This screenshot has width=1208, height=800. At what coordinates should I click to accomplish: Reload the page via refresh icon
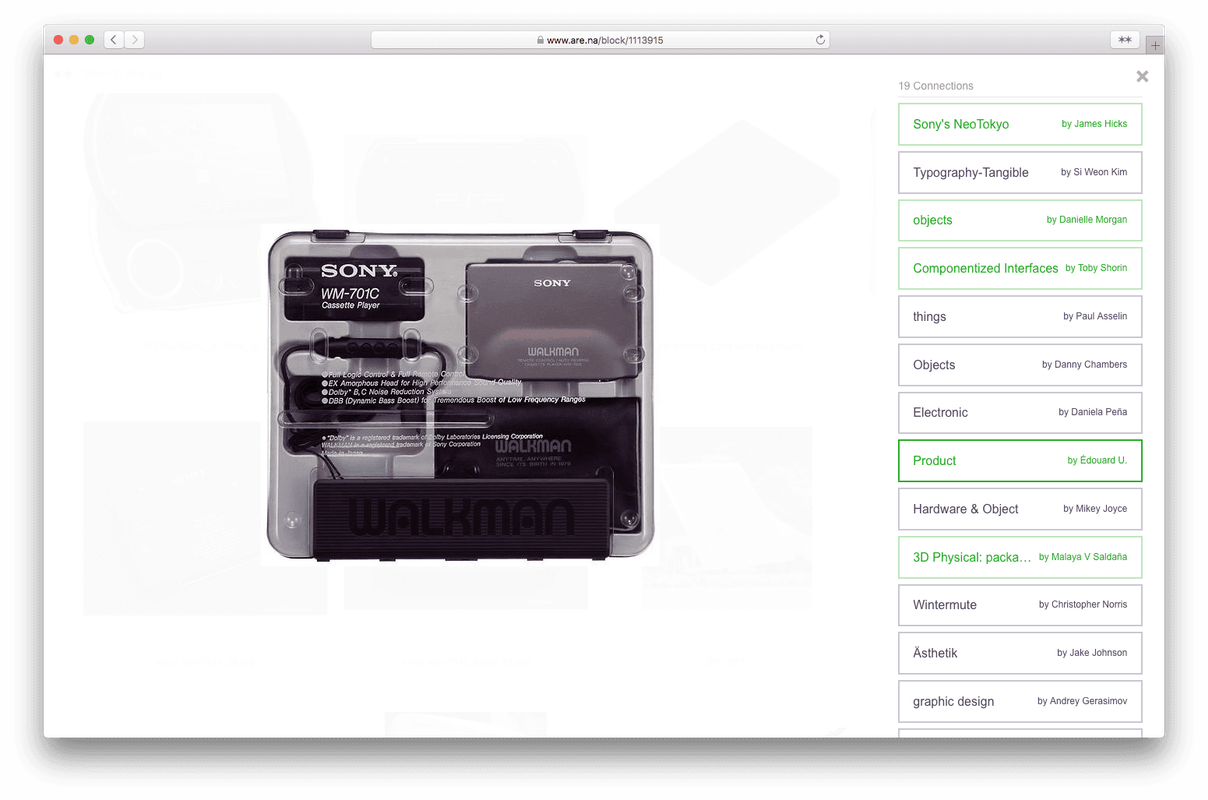[x=821, y=40]
